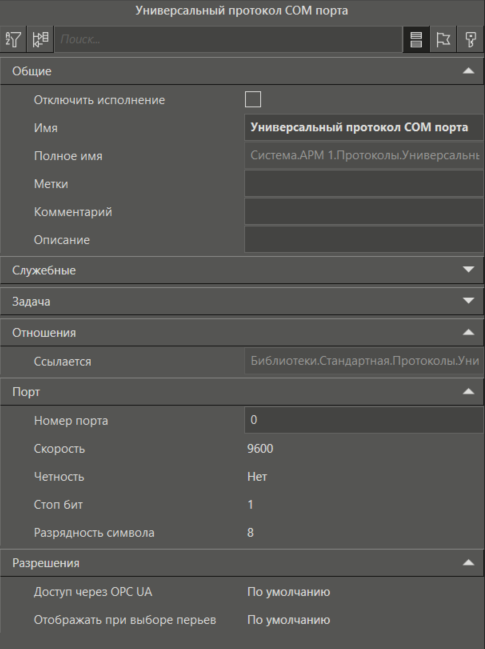The height and width of the screenshot is (649, 485).
Task: Click the Номер порта field
Action: coord(364,420)
